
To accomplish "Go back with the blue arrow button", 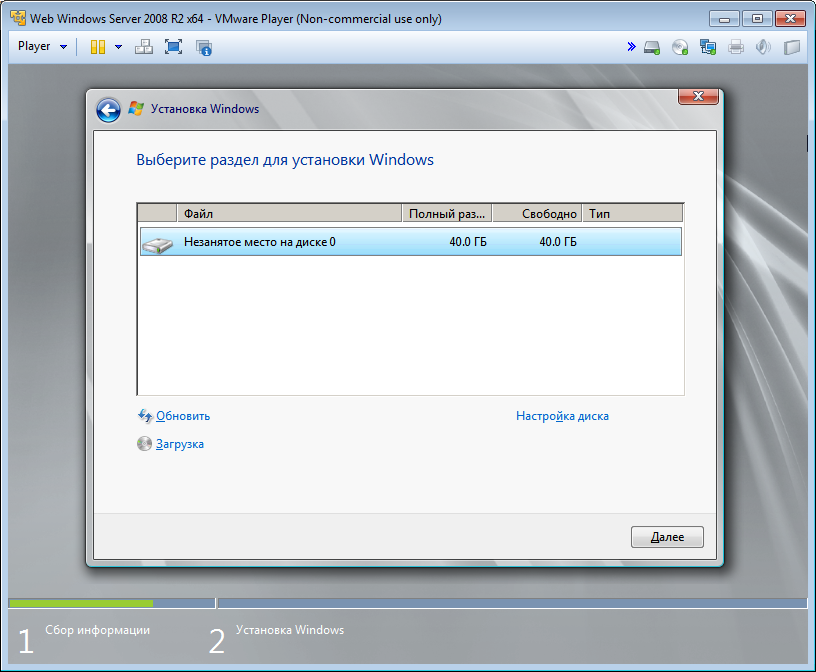I will point(108,110).
